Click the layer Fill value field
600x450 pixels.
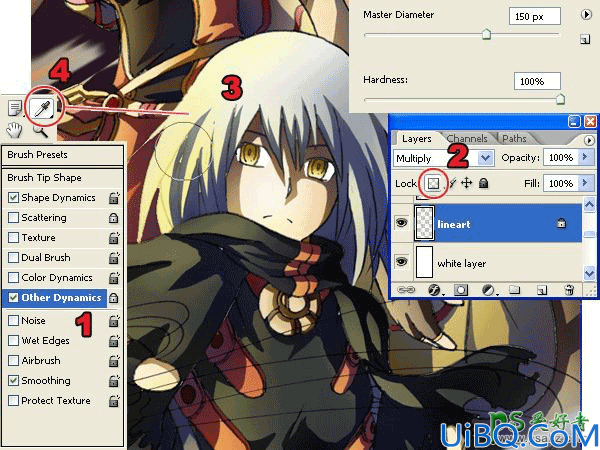pyautogui.click(x=561, y=183)
